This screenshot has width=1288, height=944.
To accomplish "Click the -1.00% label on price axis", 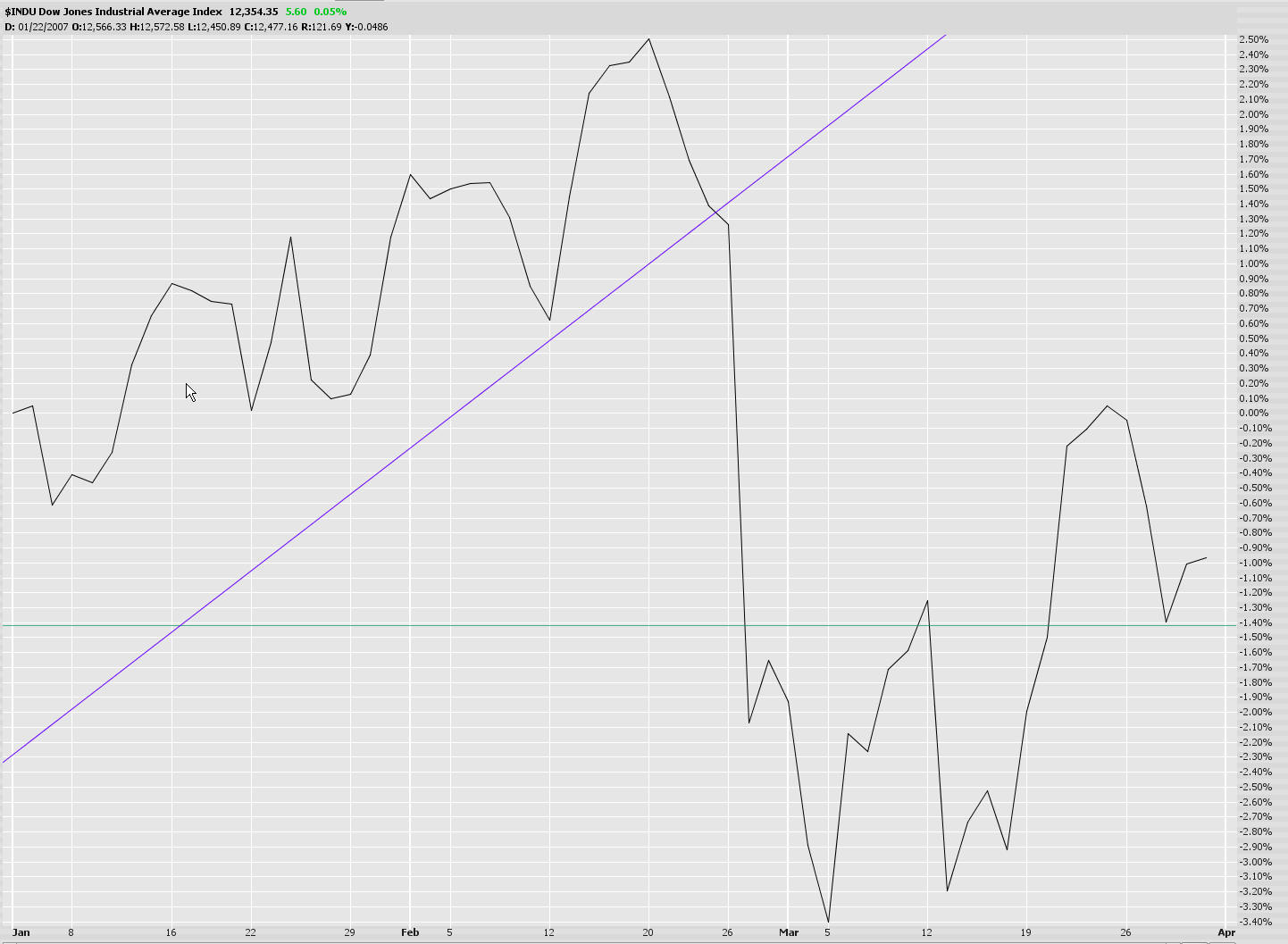I will click(1256, 563).
